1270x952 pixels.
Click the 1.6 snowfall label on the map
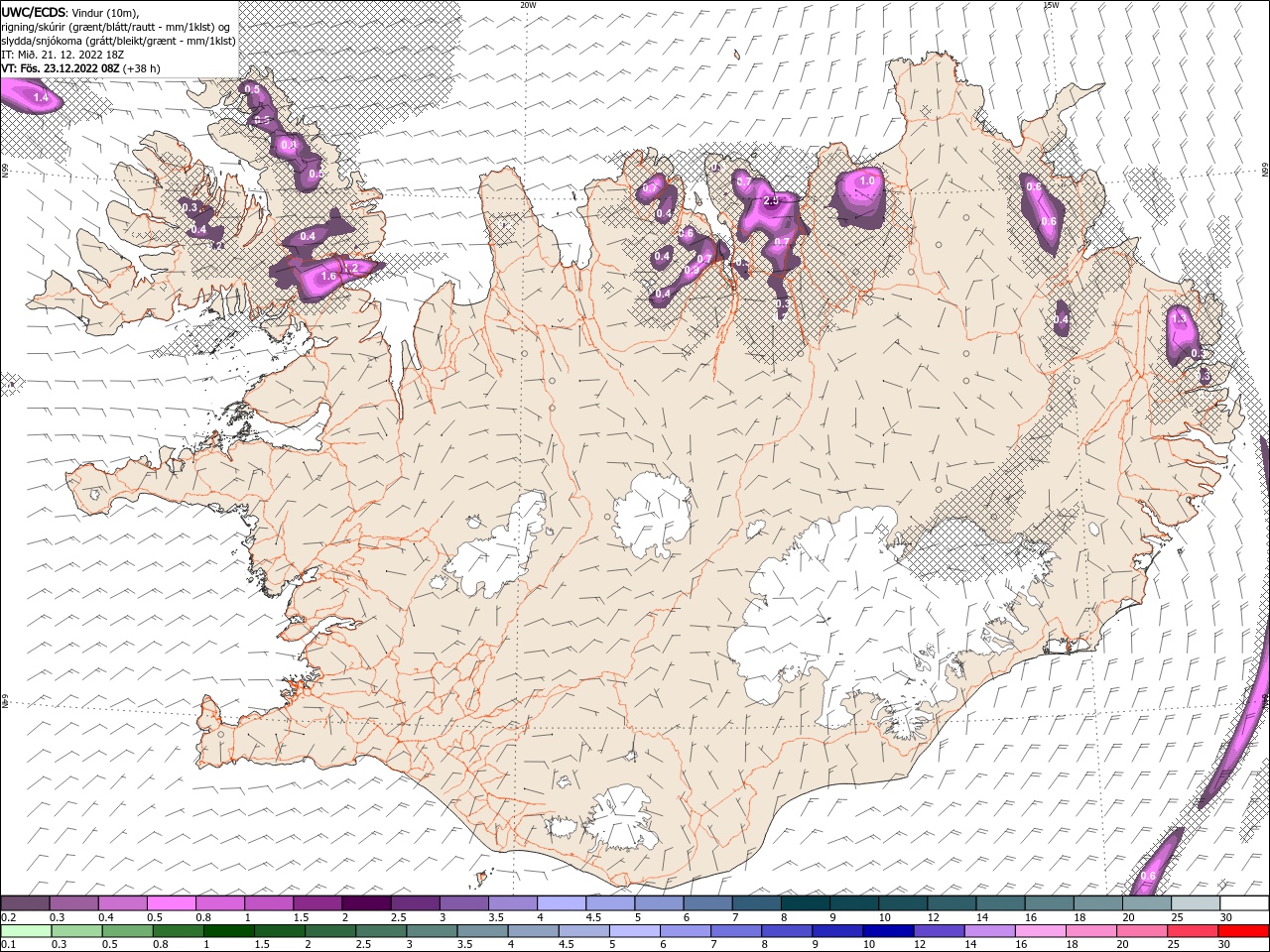[328, 277]
